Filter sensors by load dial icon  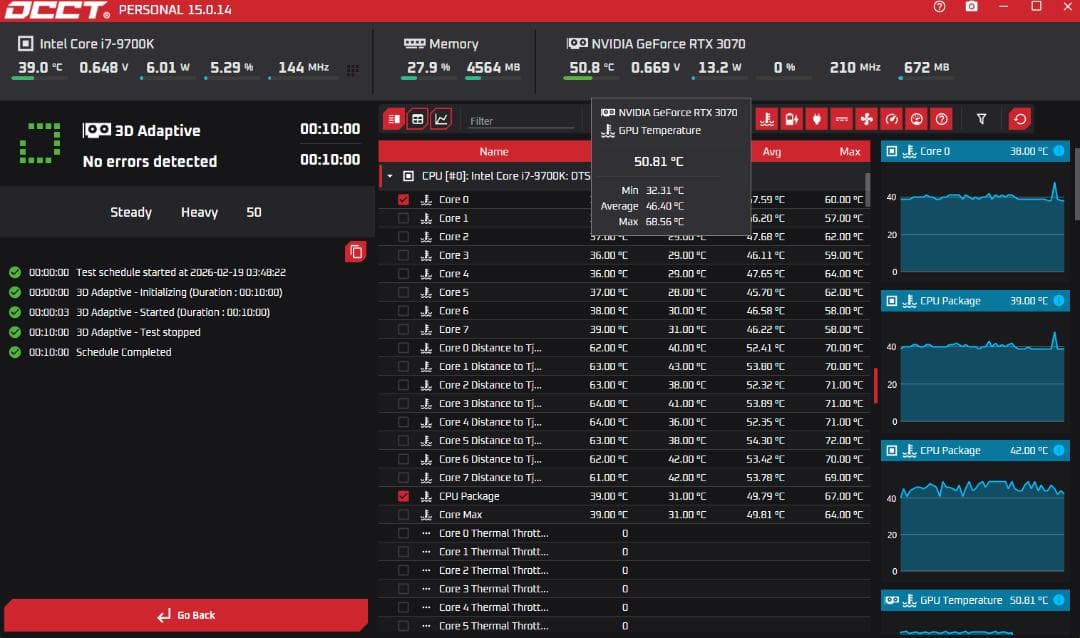pos(916,119)
